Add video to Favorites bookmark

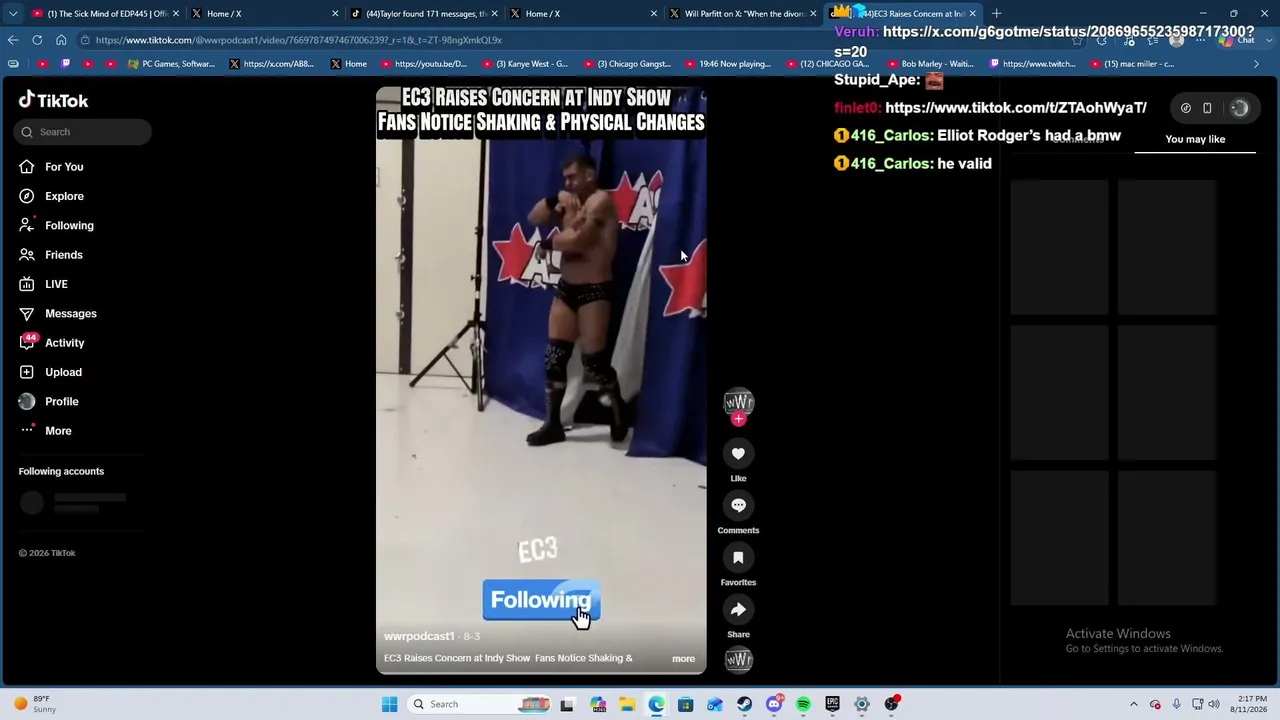pyautogui.click(x=738, y=558)
